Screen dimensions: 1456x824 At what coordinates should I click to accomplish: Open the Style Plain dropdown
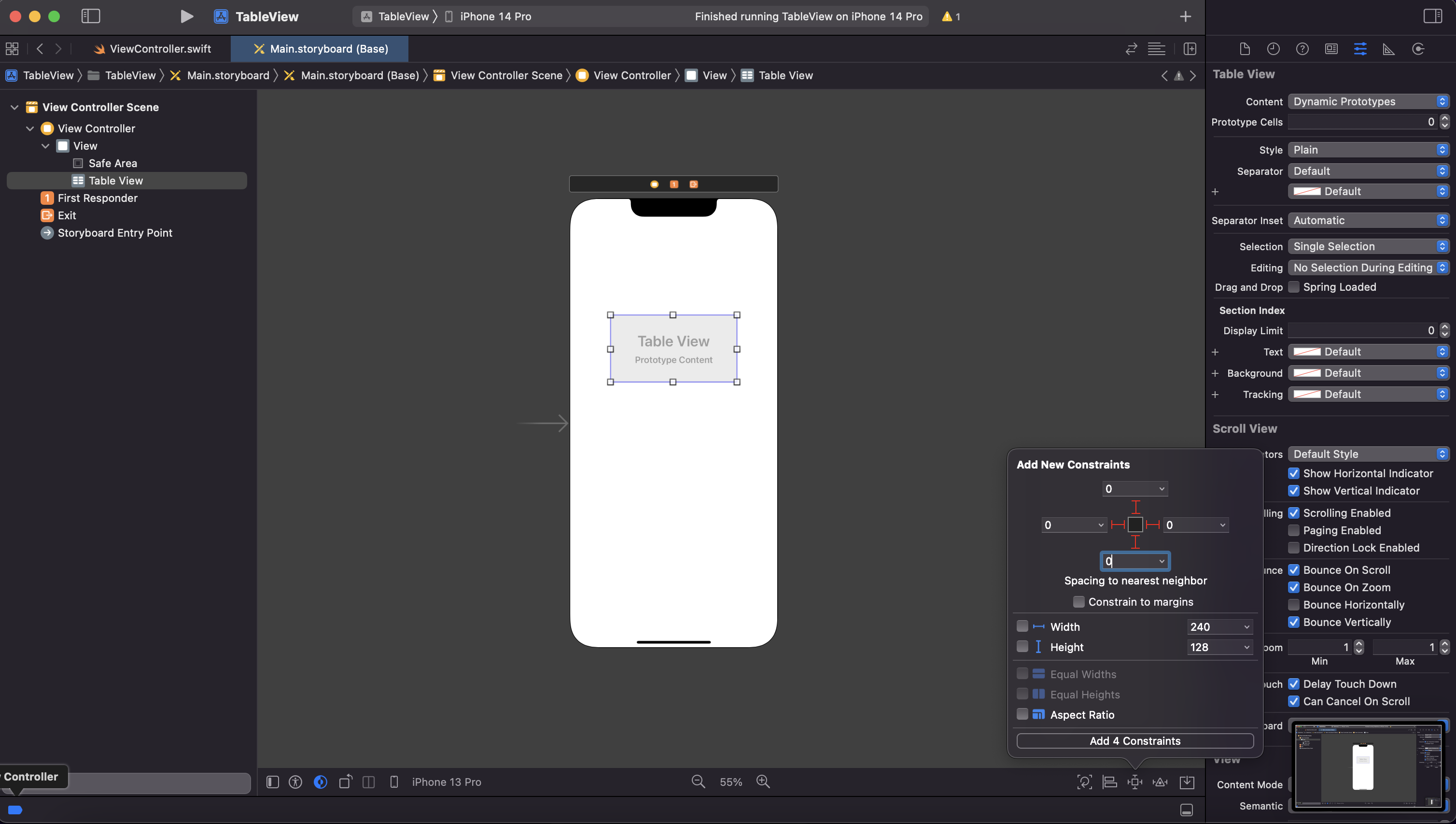[x=1368, y=150]
